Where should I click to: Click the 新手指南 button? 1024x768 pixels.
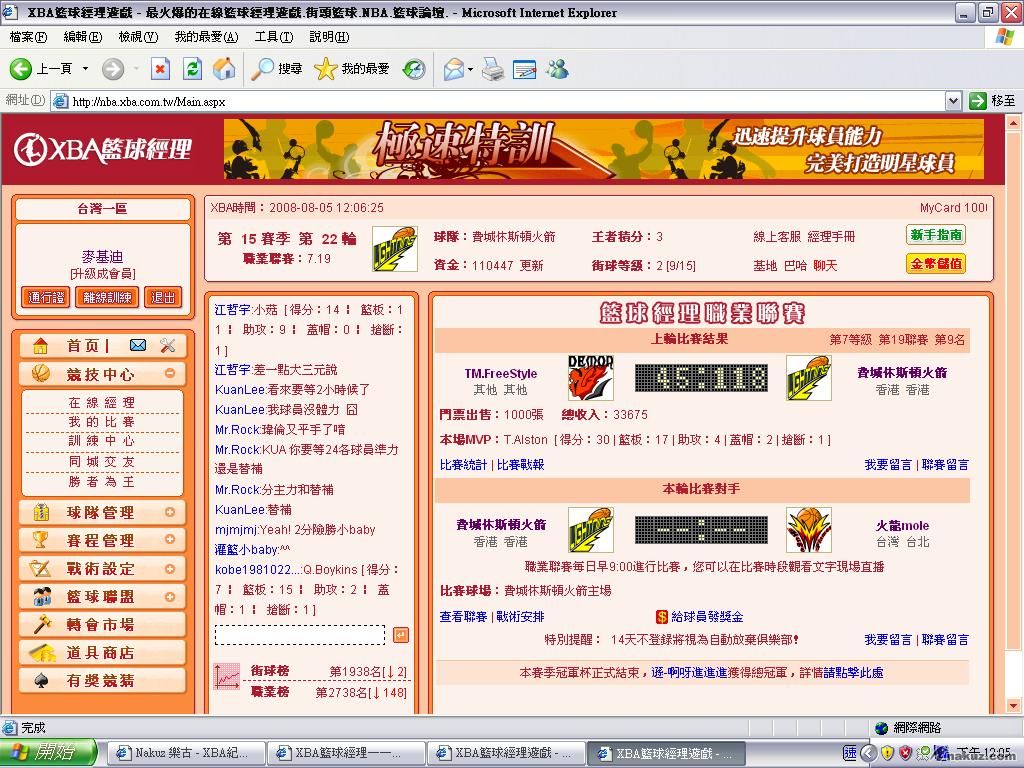pyautogui.click(x=936, y=236)
